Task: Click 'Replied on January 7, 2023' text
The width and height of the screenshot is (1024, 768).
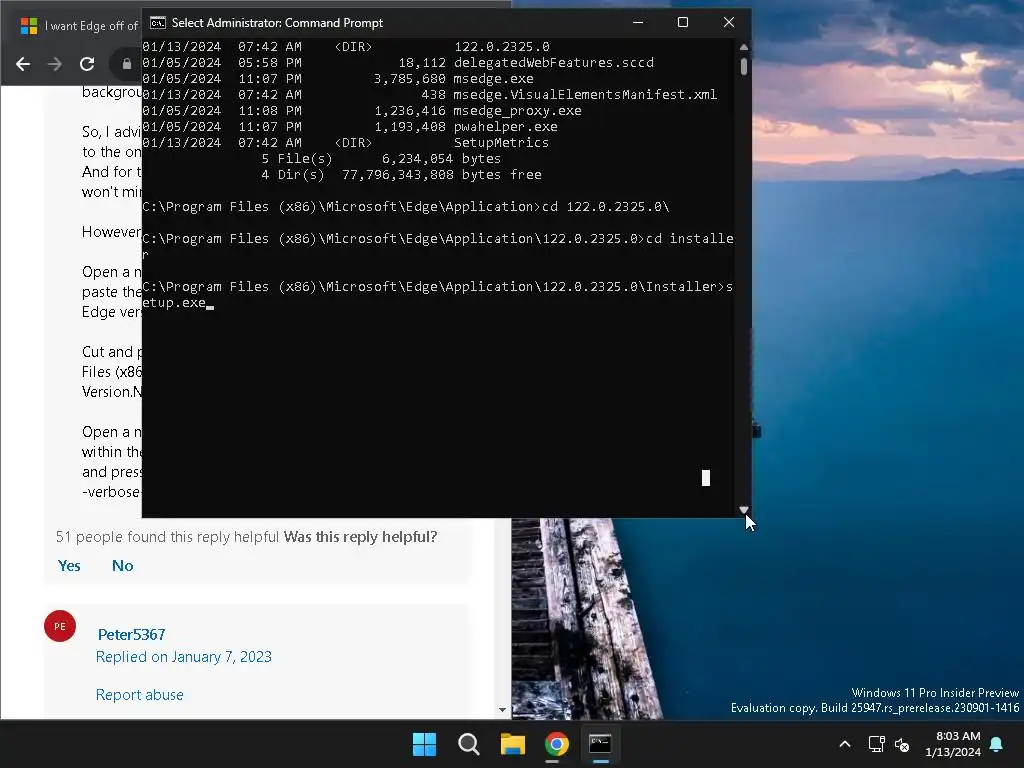Action: 184,657
